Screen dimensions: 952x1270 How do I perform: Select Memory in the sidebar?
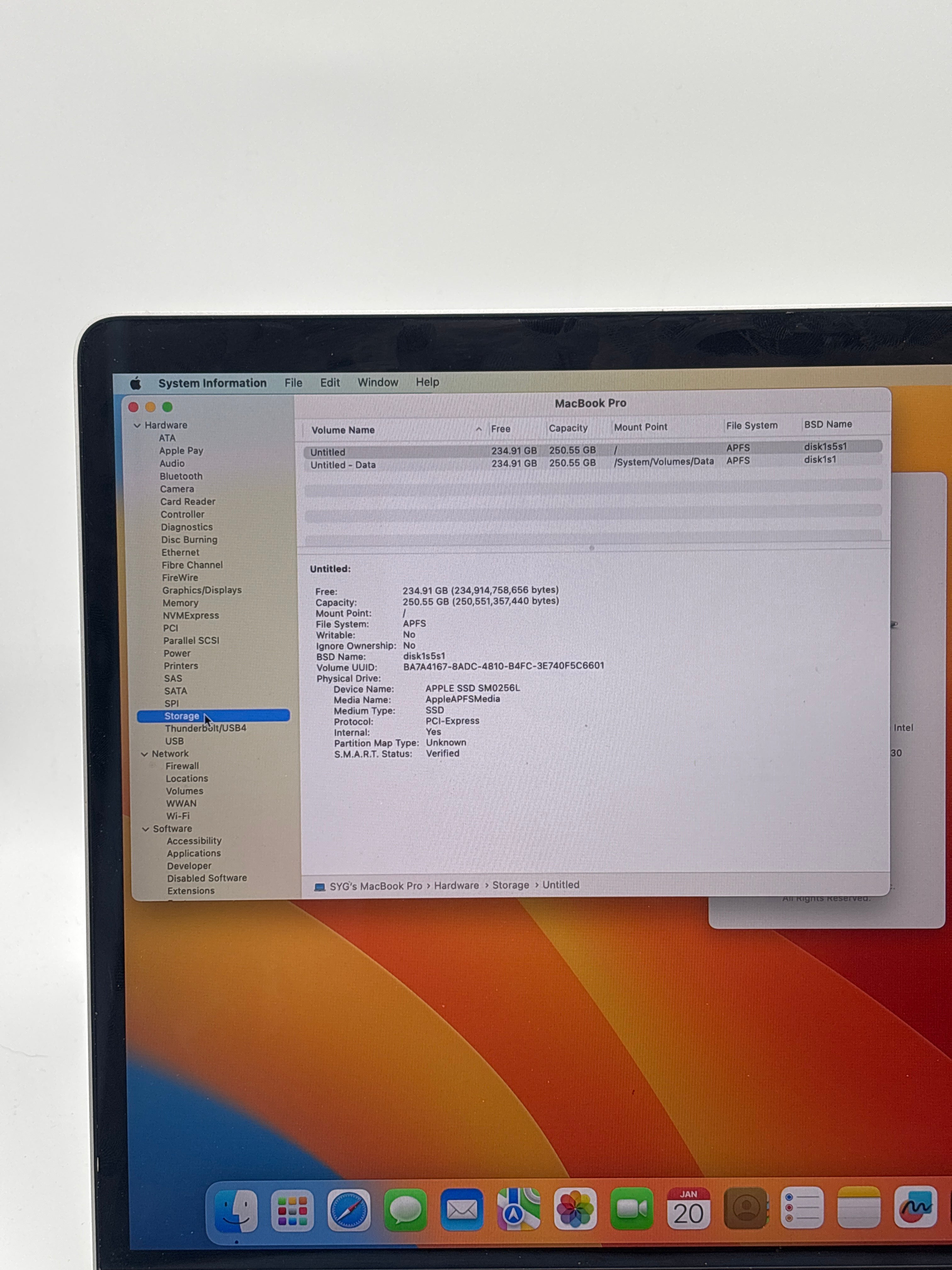[x=180, y=603]
